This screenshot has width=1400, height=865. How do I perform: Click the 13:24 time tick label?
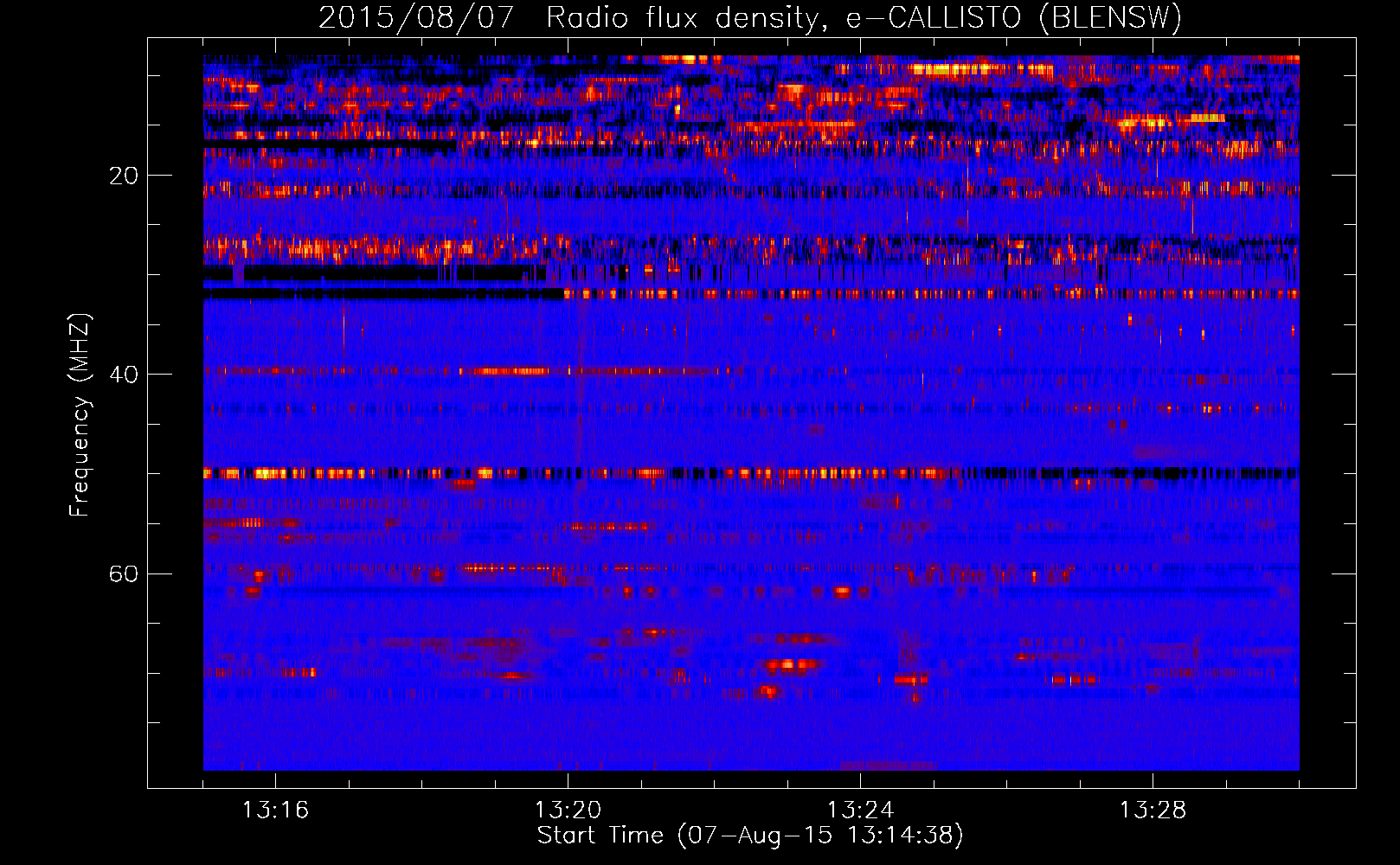(860, 811)
